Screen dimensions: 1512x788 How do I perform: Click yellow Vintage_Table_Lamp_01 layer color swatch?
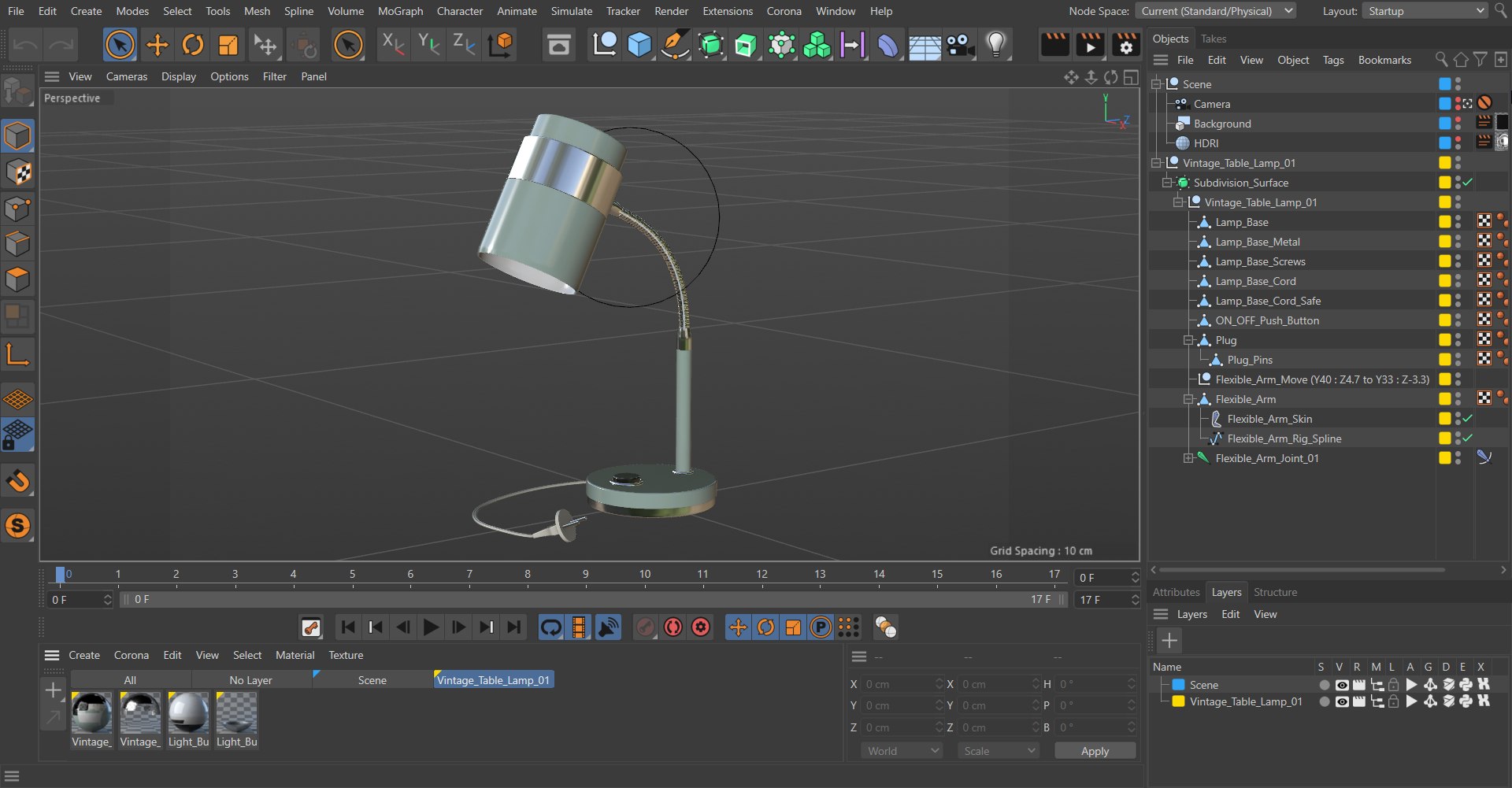click(1179, 701)
